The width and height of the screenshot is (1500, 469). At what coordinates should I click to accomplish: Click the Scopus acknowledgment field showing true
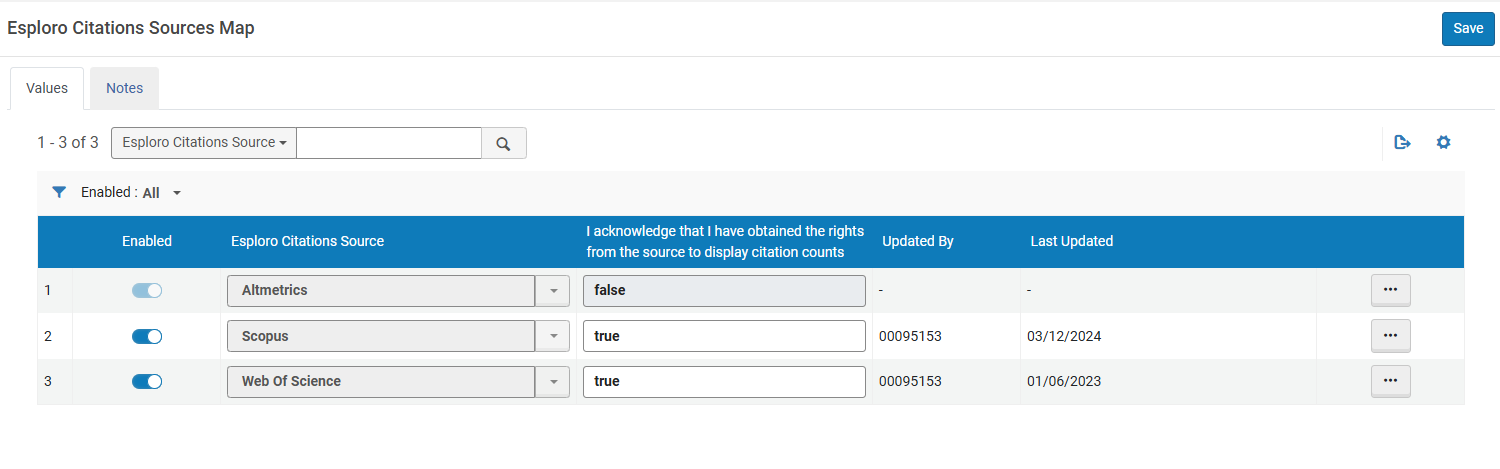723,337
